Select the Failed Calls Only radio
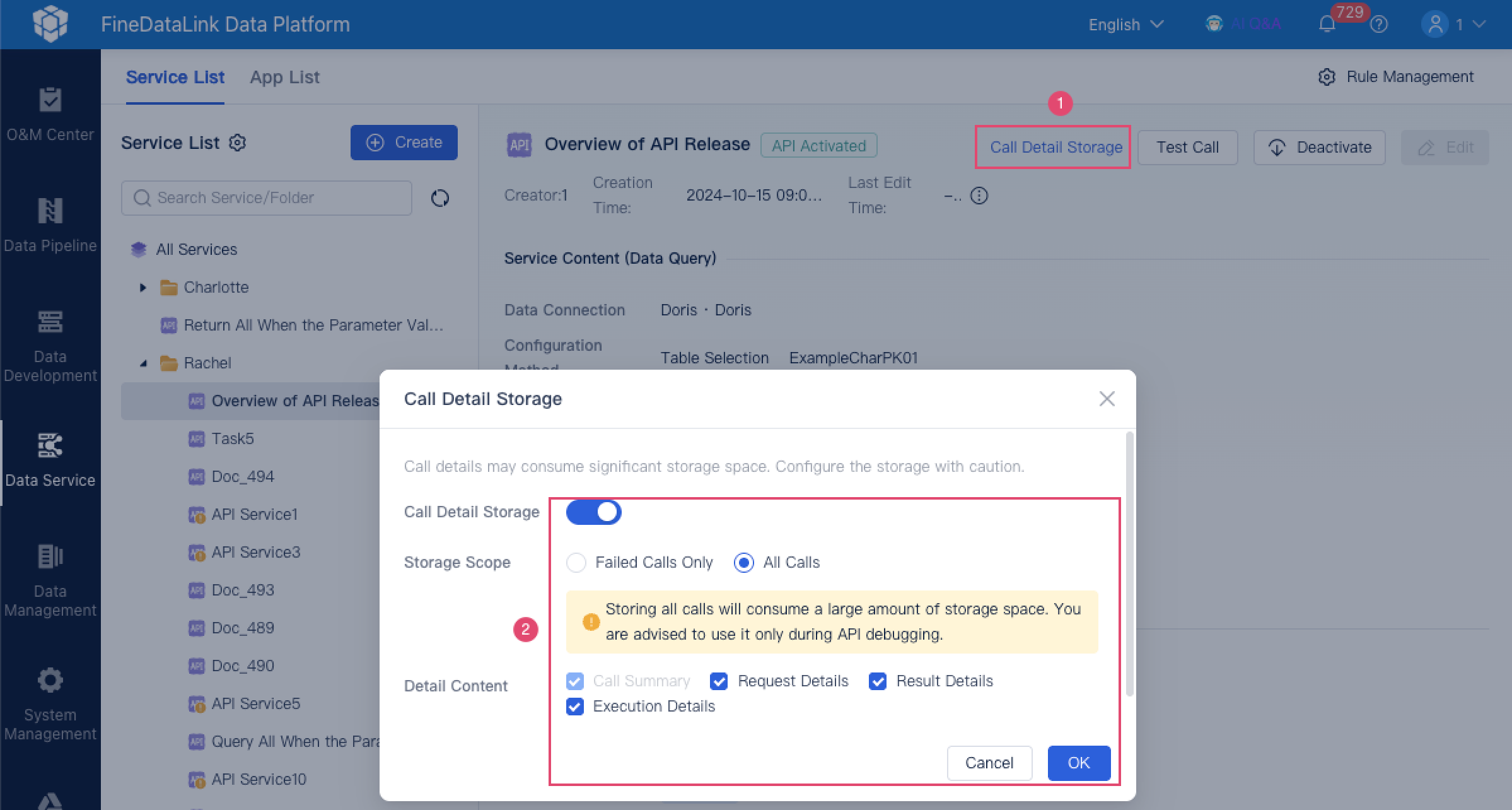 pyautogui.click(x=576, y=562)
